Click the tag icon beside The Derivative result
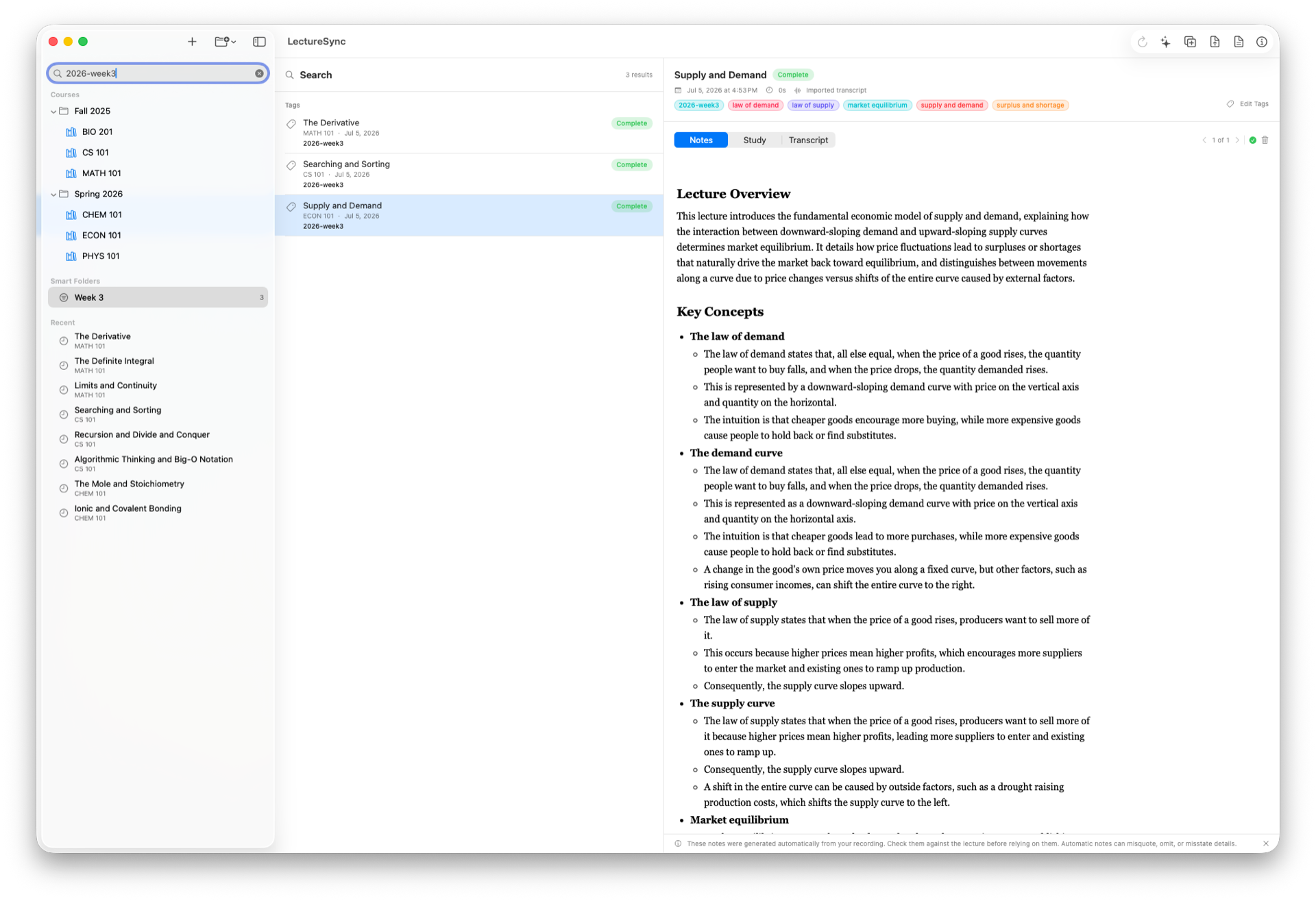The image size is (1316, 901). point(291,124)
